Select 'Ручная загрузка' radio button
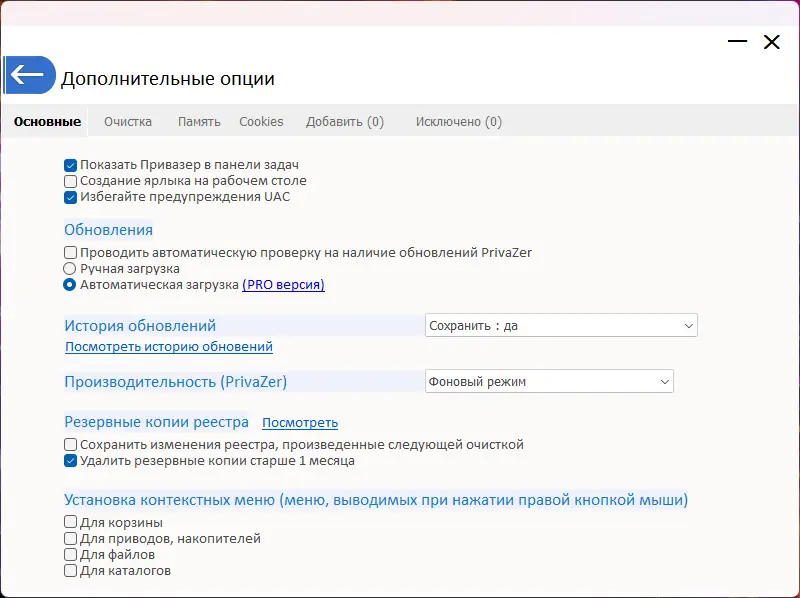This screenshot has height=598, width=800. [x=70, y=269]
